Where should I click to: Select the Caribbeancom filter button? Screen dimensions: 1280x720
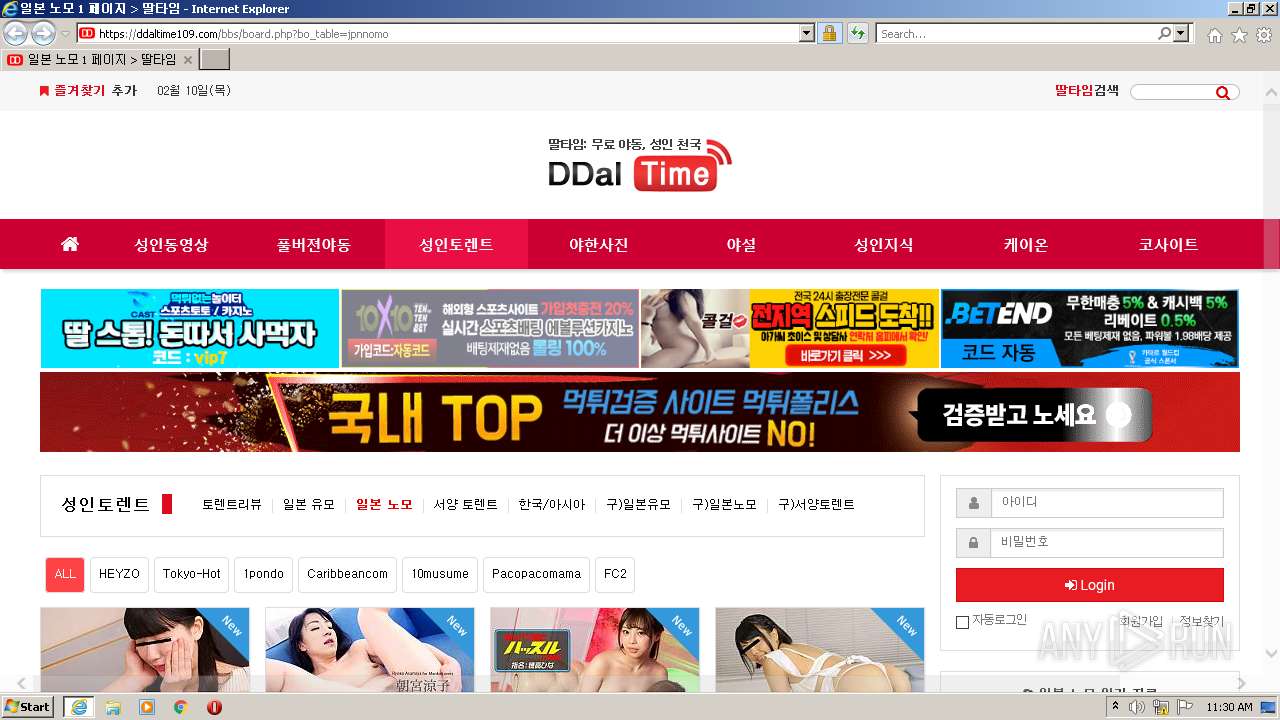coord(347,574)
